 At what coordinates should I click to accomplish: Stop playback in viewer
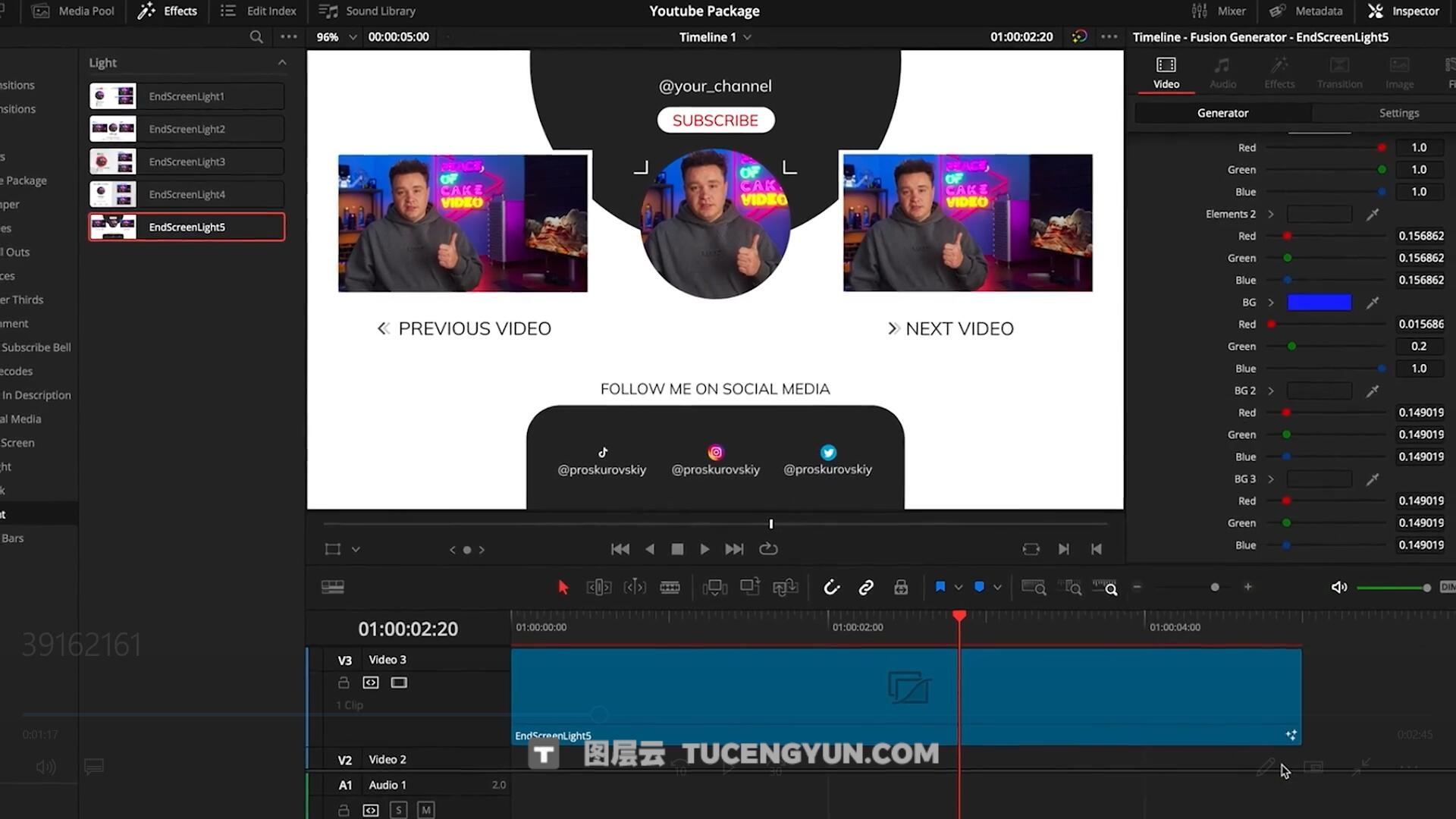pyautogui.click(x=677, y=549)
